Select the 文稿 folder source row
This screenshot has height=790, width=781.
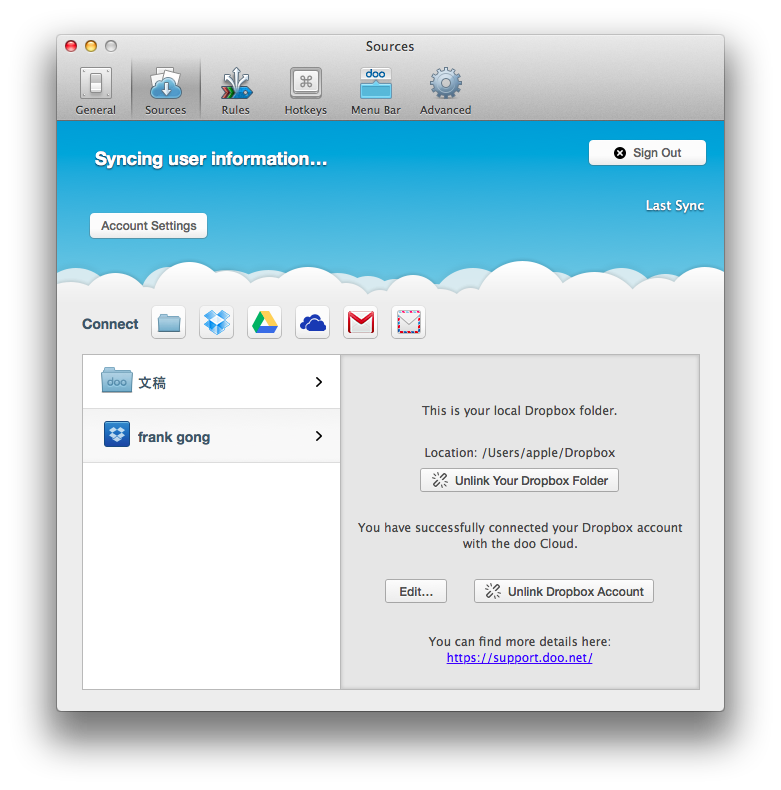click(212, 382)
